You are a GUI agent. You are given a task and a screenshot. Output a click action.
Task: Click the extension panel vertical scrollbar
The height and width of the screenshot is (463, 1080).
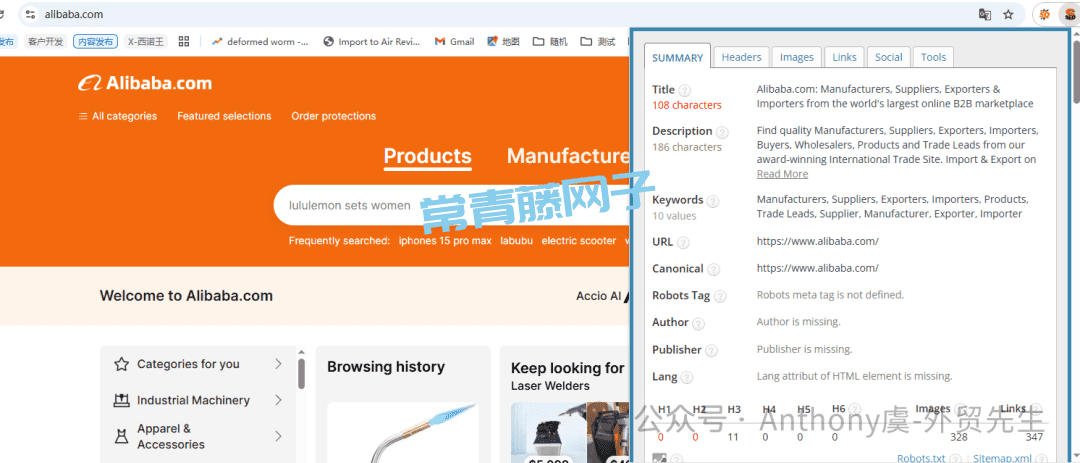pos(1075,72)
